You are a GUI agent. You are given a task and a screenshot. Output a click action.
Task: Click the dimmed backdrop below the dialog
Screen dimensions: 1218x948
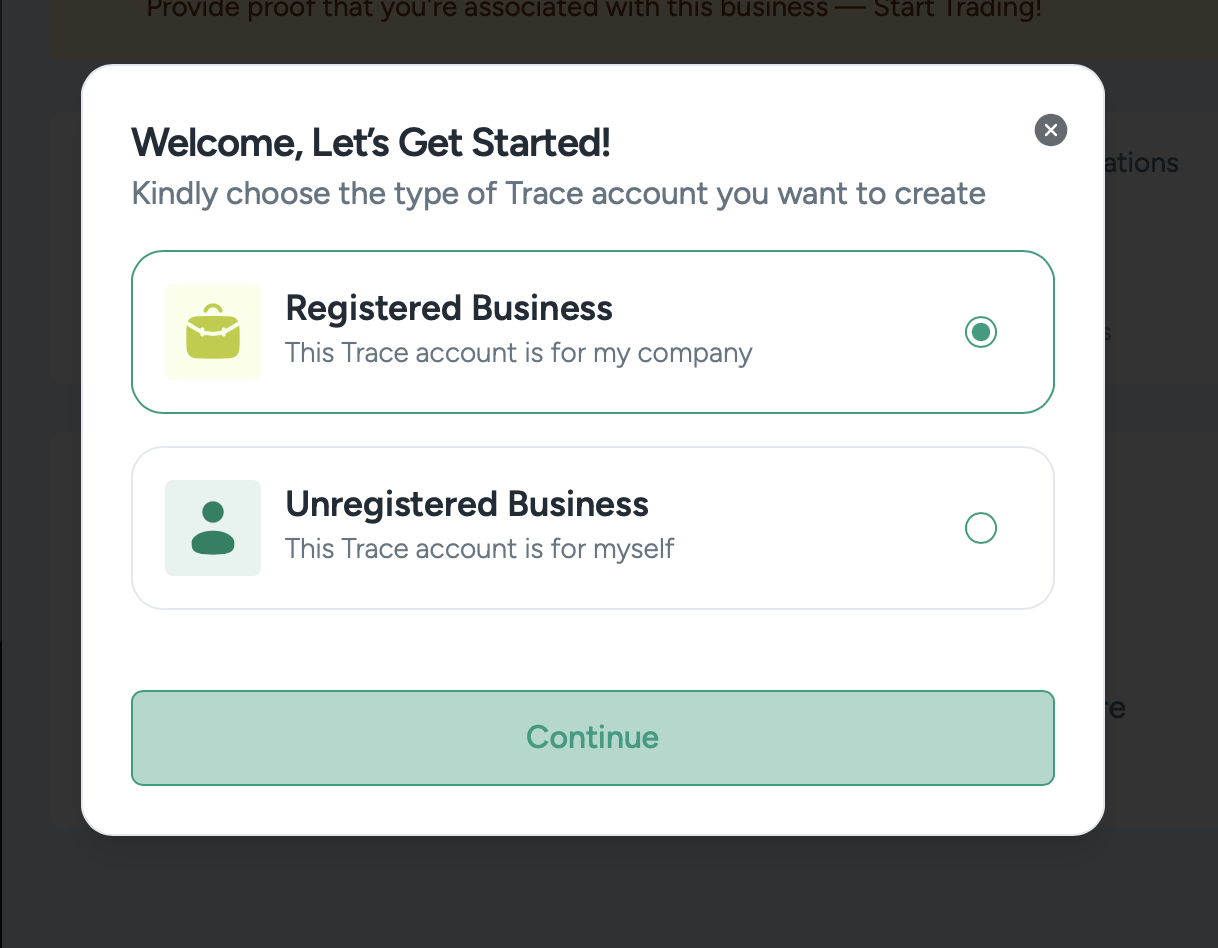coord(600,890)
